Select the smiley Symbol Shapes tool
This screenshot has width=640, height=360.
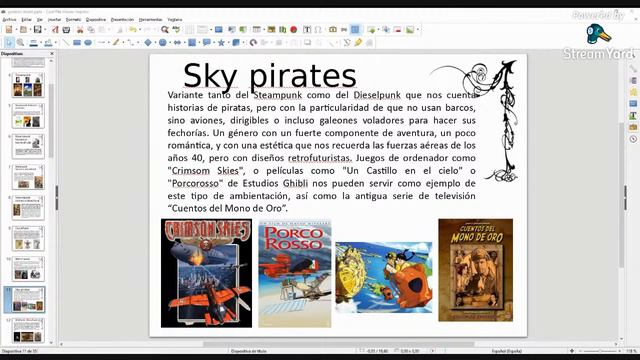[x=162, y=42]
